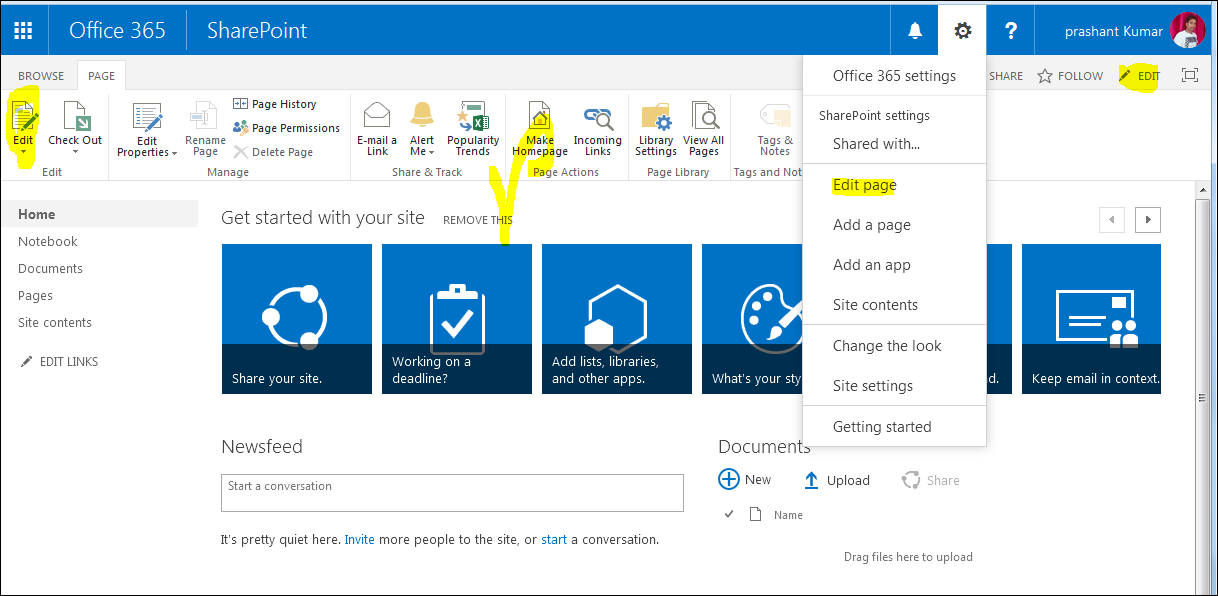Screen dimensions: 1218x596
Task: Open Page Permissions
Action: click(287, 128)
